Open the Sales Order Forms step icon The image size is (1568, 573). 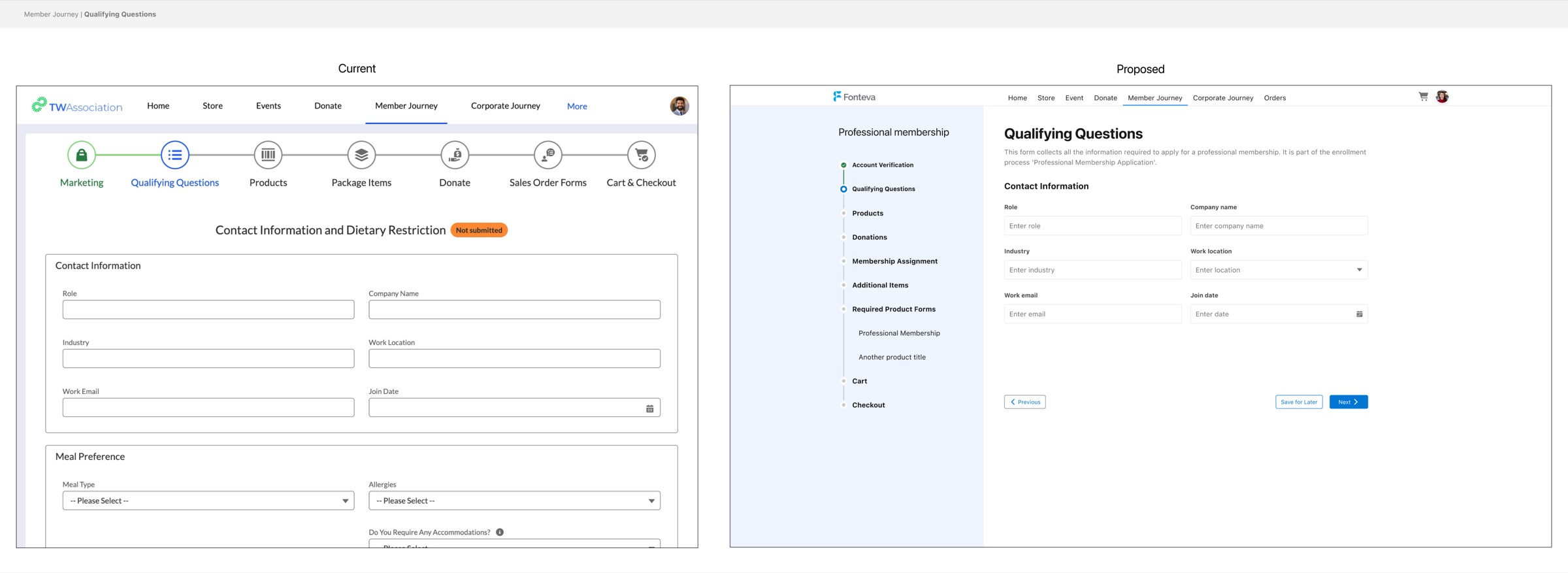(x=548, y=155)
